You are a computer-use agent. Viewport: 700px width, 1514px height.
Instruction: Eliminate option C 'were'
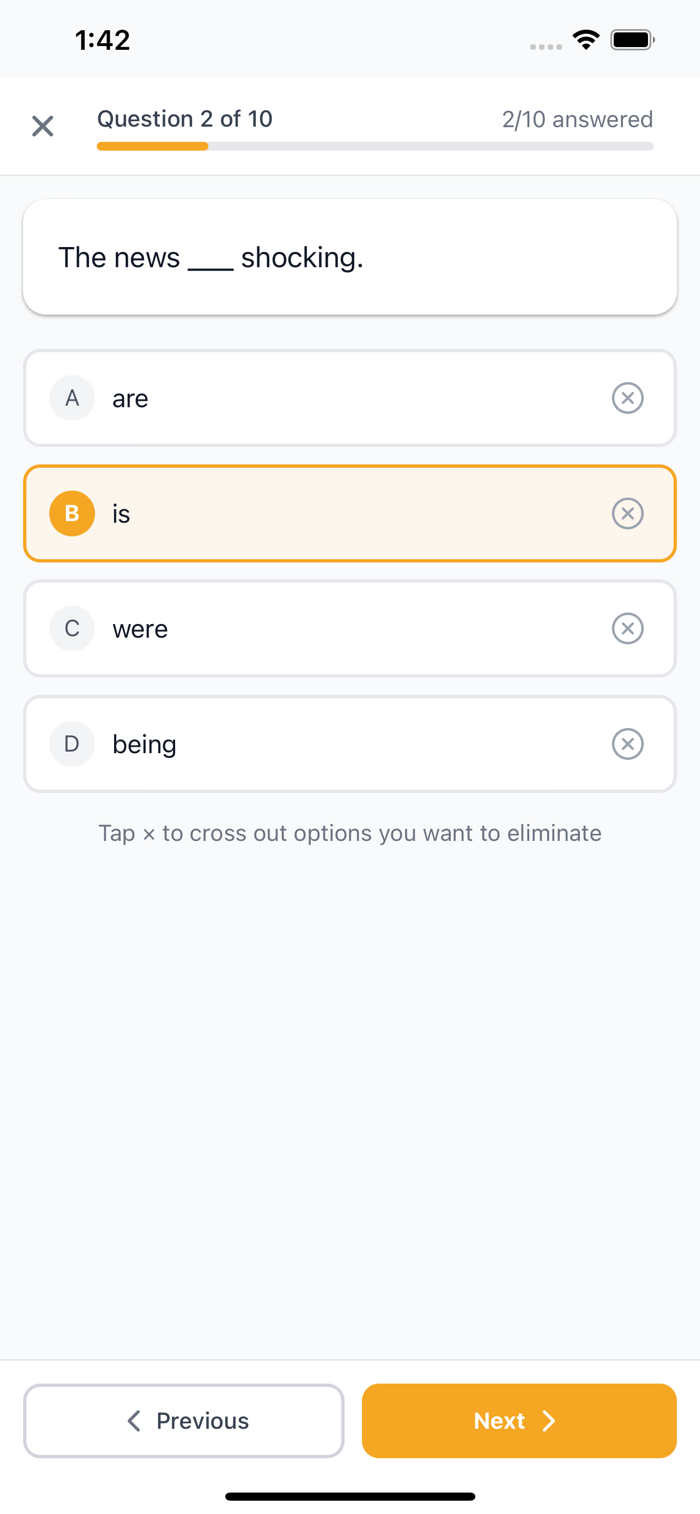pyautogui.click(x=627, y=629)
